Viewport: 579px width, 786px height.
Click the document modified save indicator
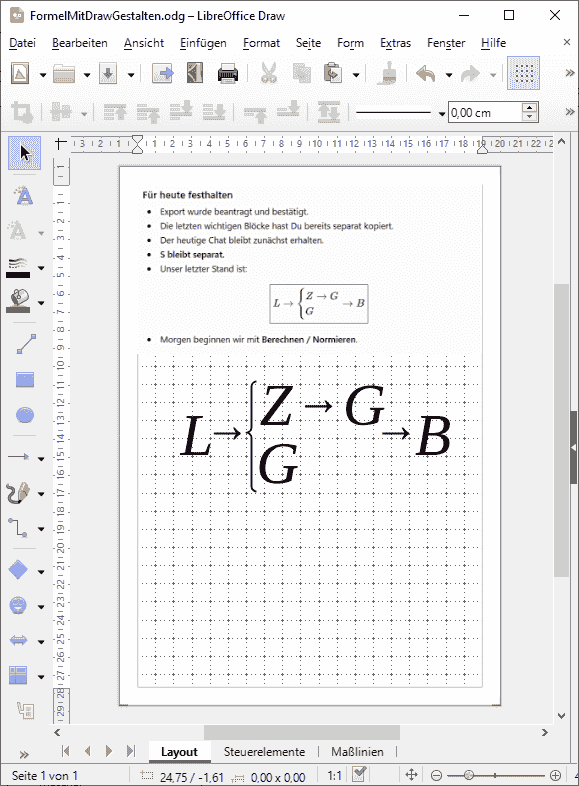(x=359, y=774)
